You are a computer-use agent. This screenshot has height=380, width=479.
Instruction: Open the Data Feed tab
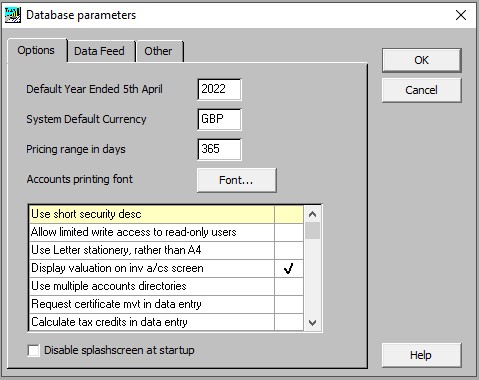tap(100, 51)
